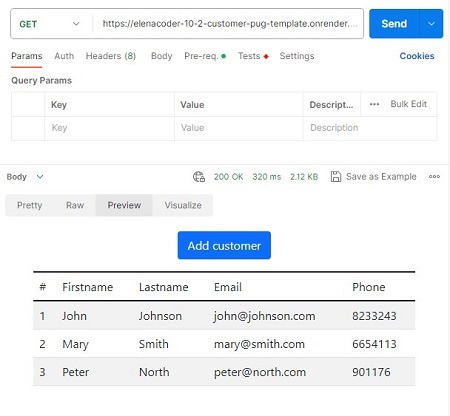Click the empty Description input cell
The width and height of the screenshot is (450, 416).
(370, 128)
